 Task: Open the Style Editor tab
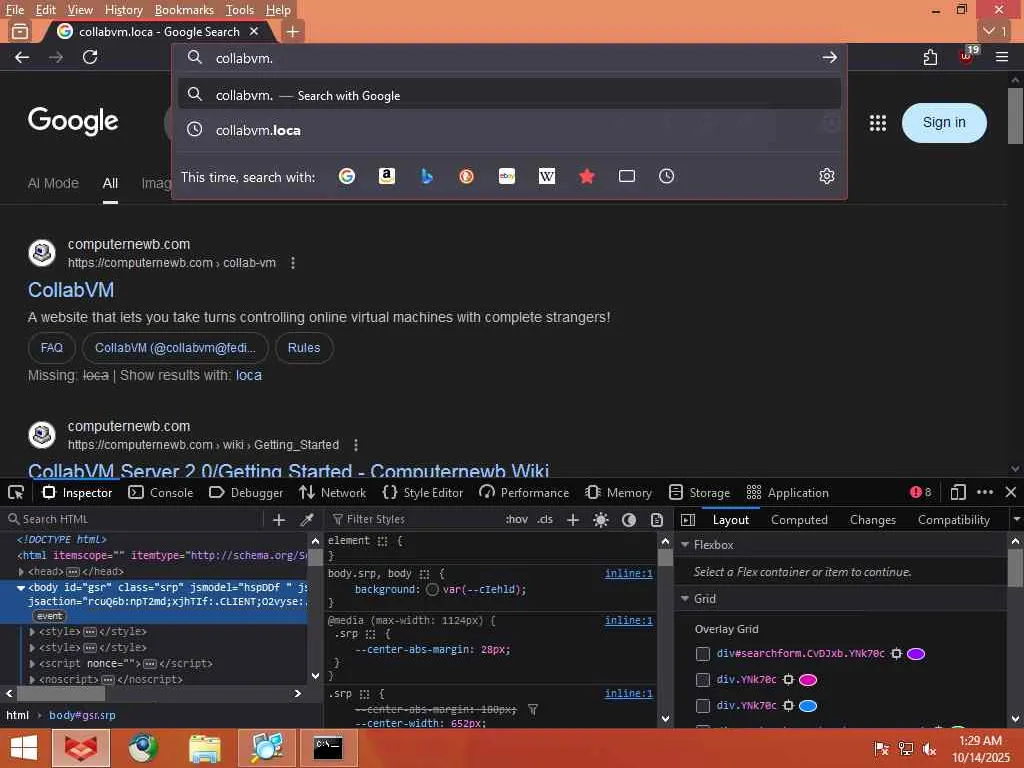pyautogui.click(x=423, y=492)
